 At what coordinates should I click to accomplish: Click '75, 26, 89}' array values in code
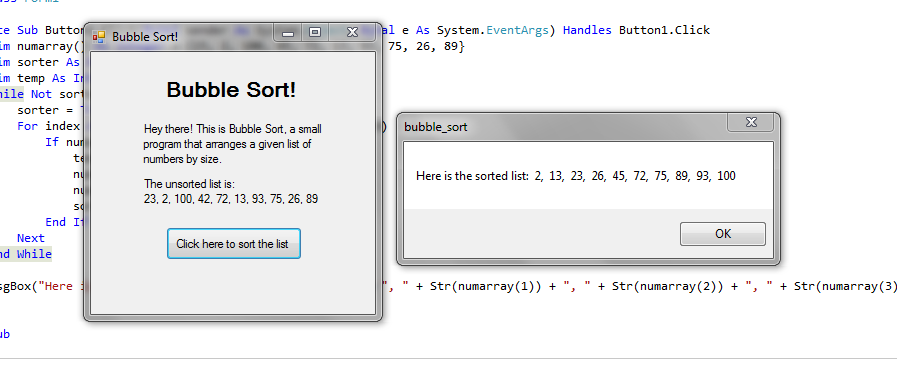[427, 46]
